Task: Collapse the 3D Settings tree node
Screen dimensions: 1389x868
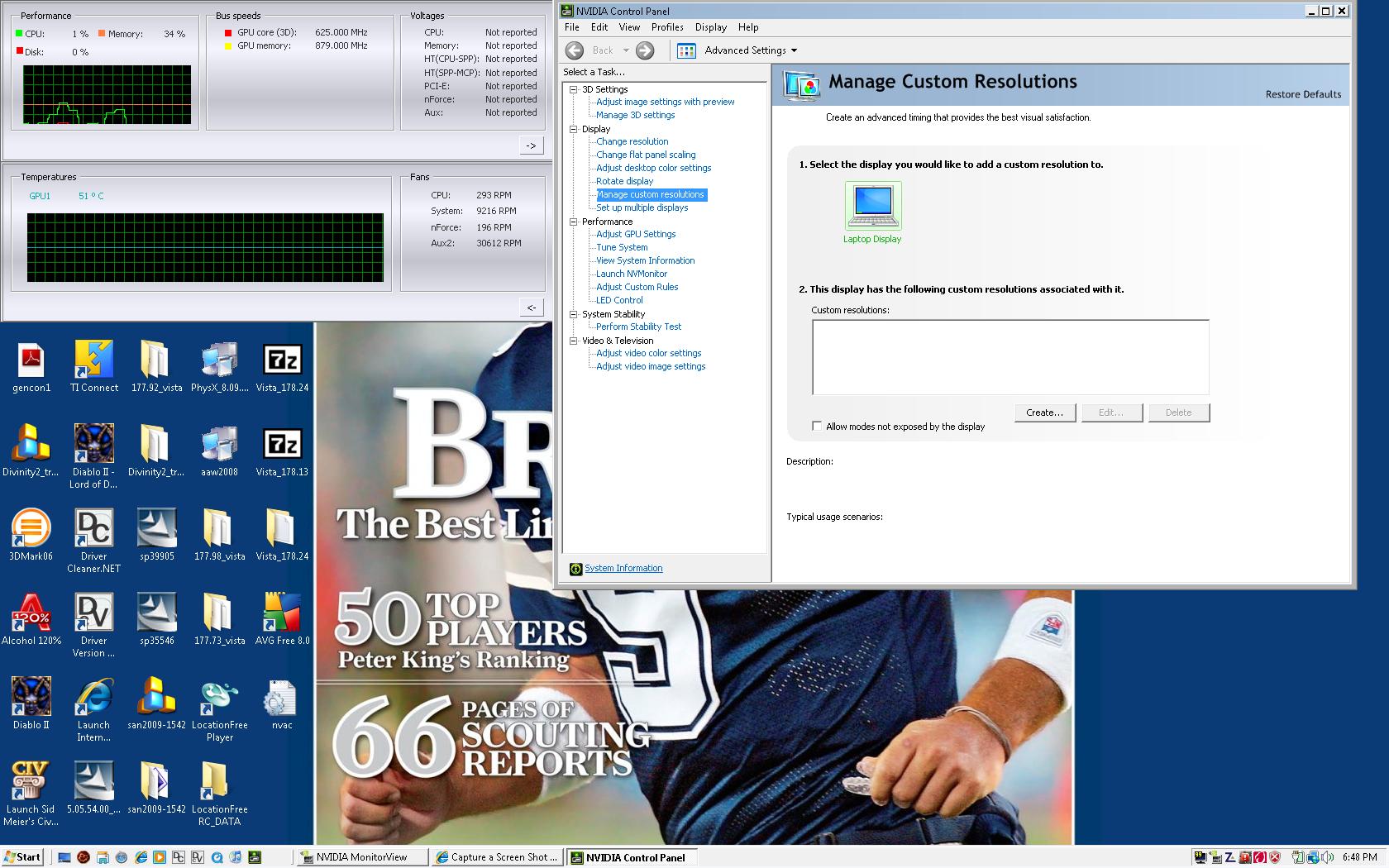Action: point(574,89)
